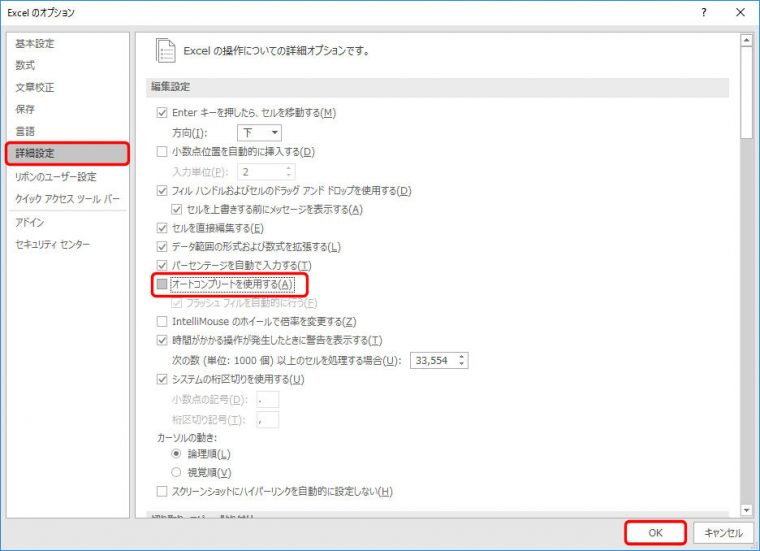Toggle システムの桁区切りを使用する checkbox

[x=162, y=379]
